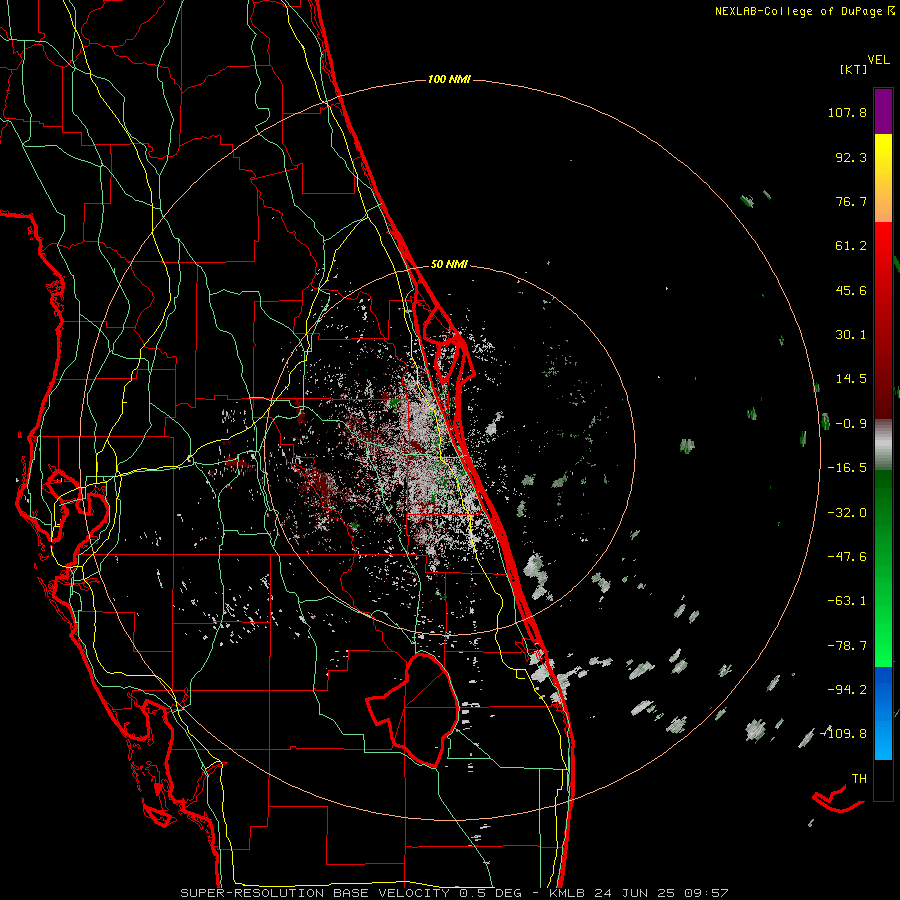Image resolution: width=900 pixels, height=900 pixels.
Task: Click the 100 NMI range ring label
Action: pos(449,79)
